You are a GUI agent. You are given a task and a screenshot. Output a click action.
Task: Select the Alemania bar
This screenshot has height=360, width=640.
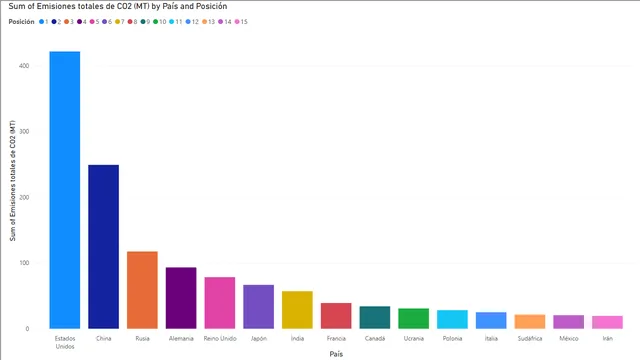point(181,298)
